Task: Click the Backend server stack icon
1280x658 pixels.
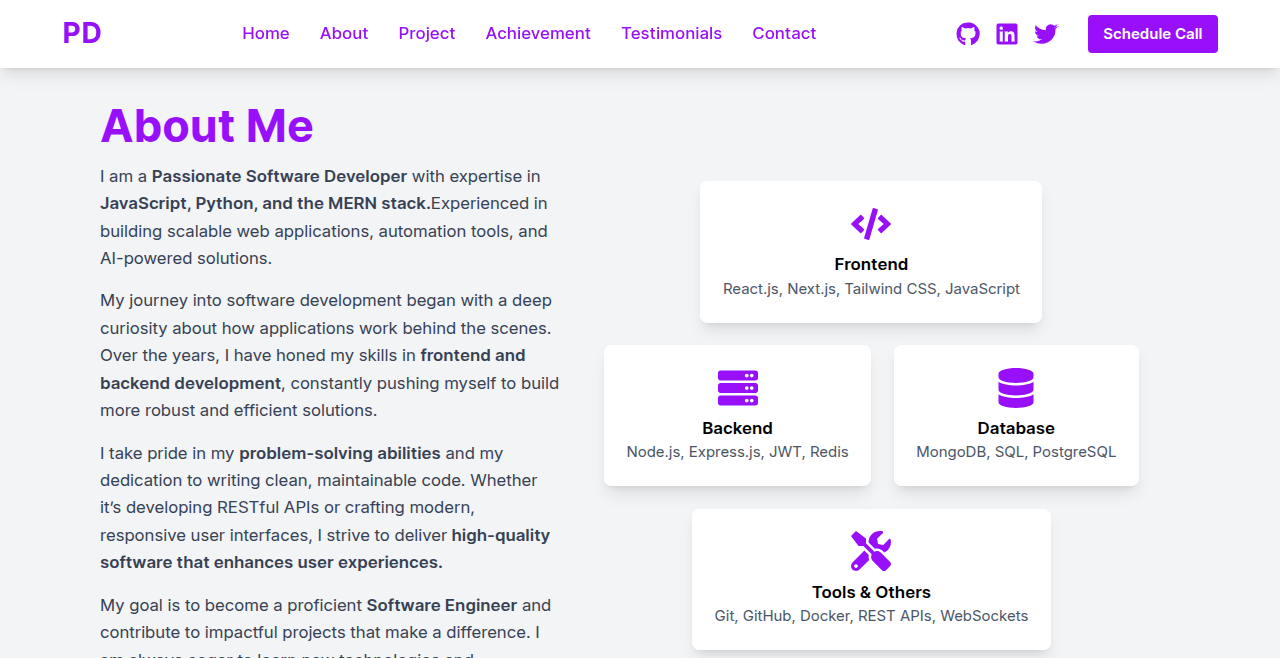Action: [738, 388]
